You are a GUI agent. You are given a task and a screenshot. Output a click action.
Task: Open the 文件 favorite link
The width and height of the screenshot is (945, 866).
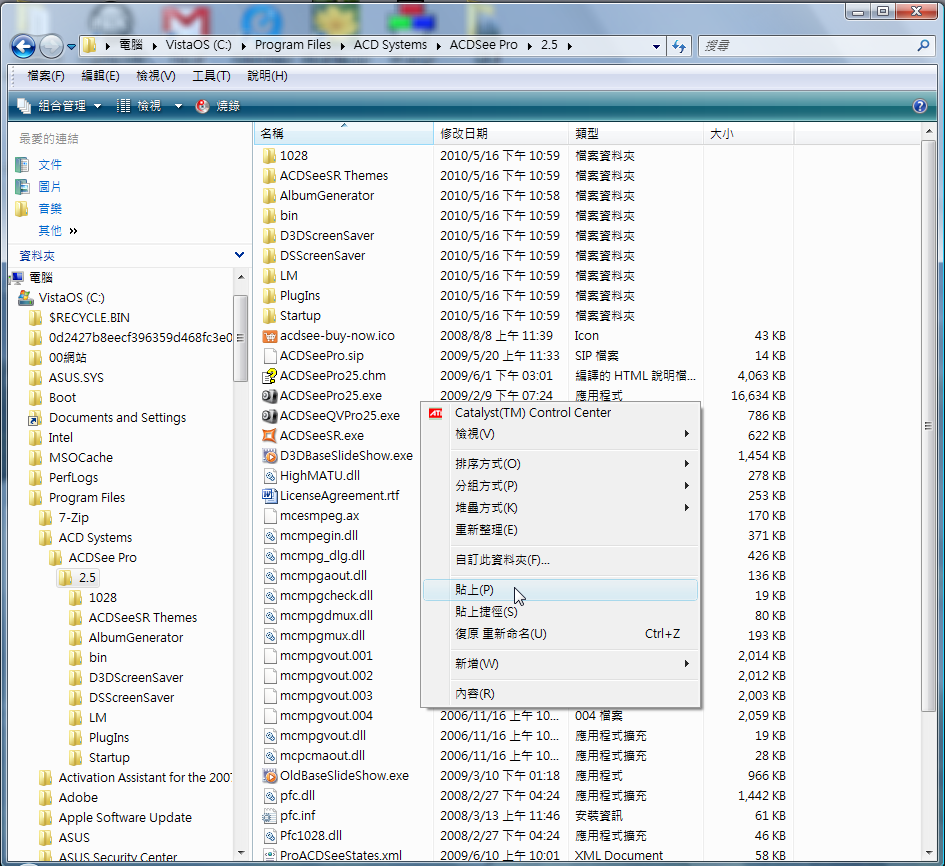(49, 165)
